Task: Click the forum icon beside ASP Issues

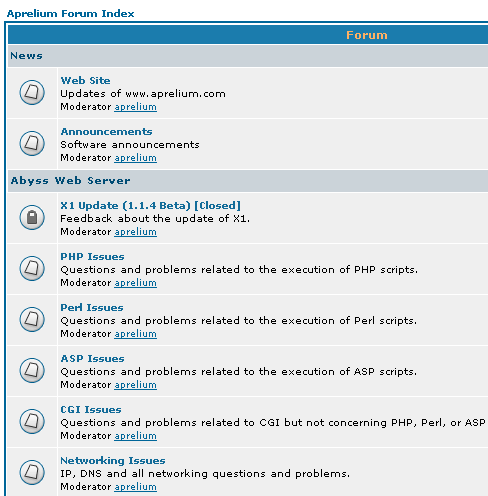Action: (32, 370)
